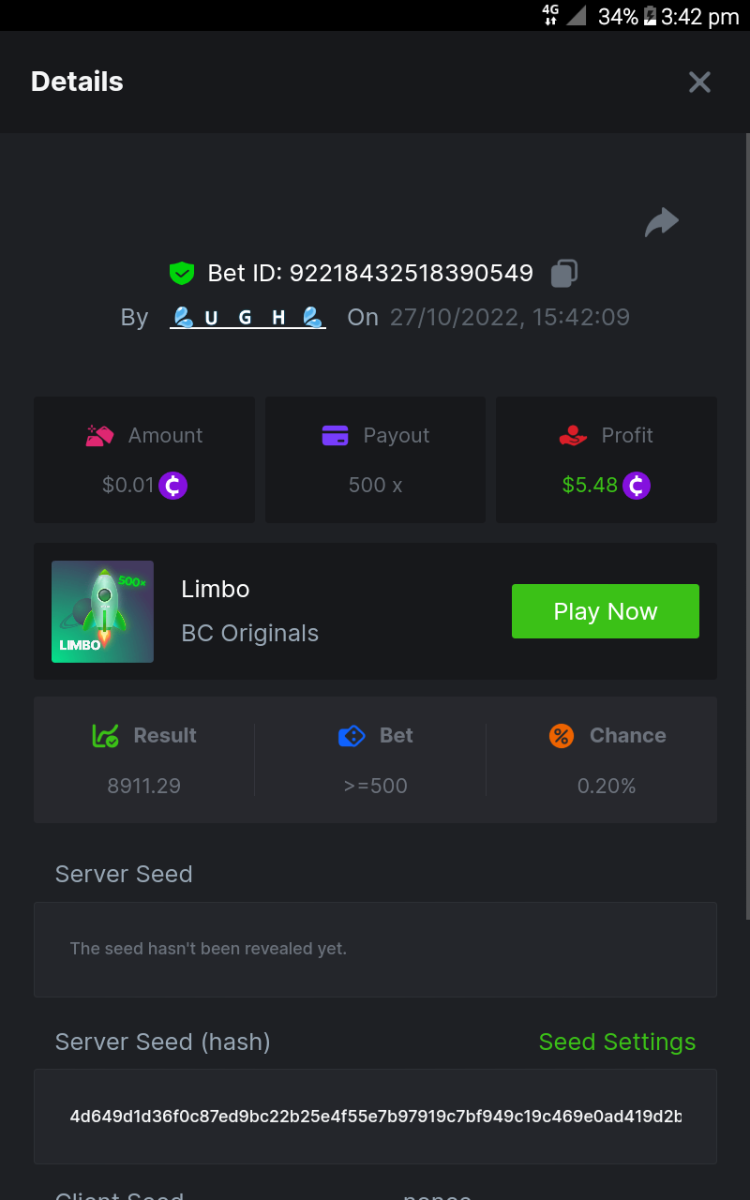Click the currency coin beside $0.01
The height and width of the screenshot is (1200, 750).
tap(173, 486)
